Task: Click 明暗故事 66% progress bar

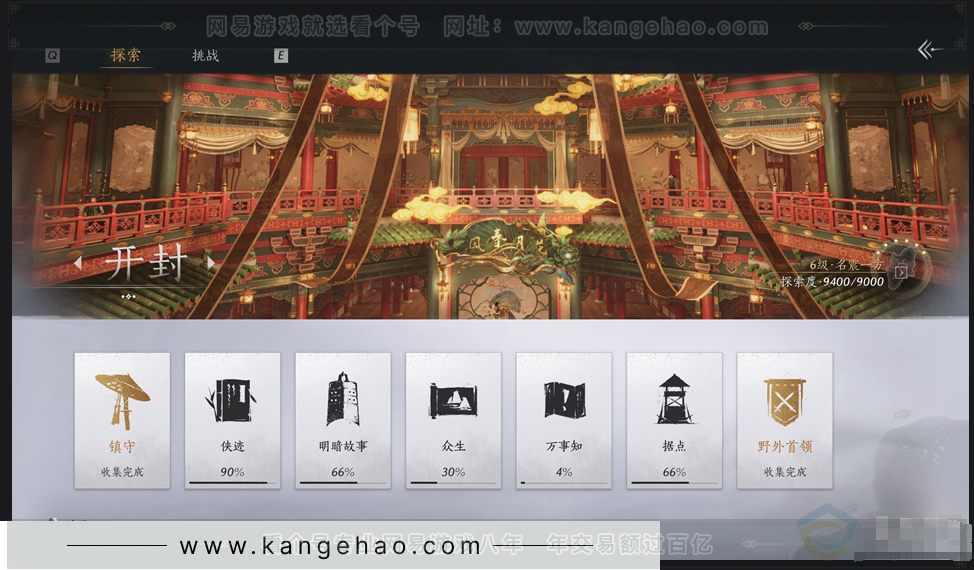Action: click(x=343, y=482)
